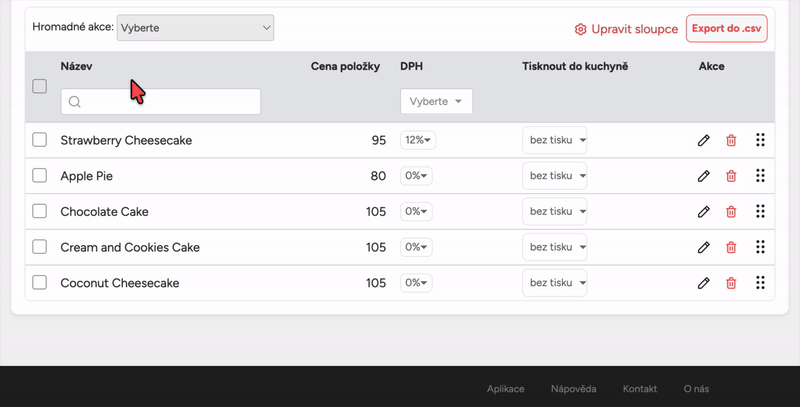Image resolution: width=800 pixels, height=407 pixels.
Task: Click the drag handle for Chocolate Cake
Action: [760, 212]
